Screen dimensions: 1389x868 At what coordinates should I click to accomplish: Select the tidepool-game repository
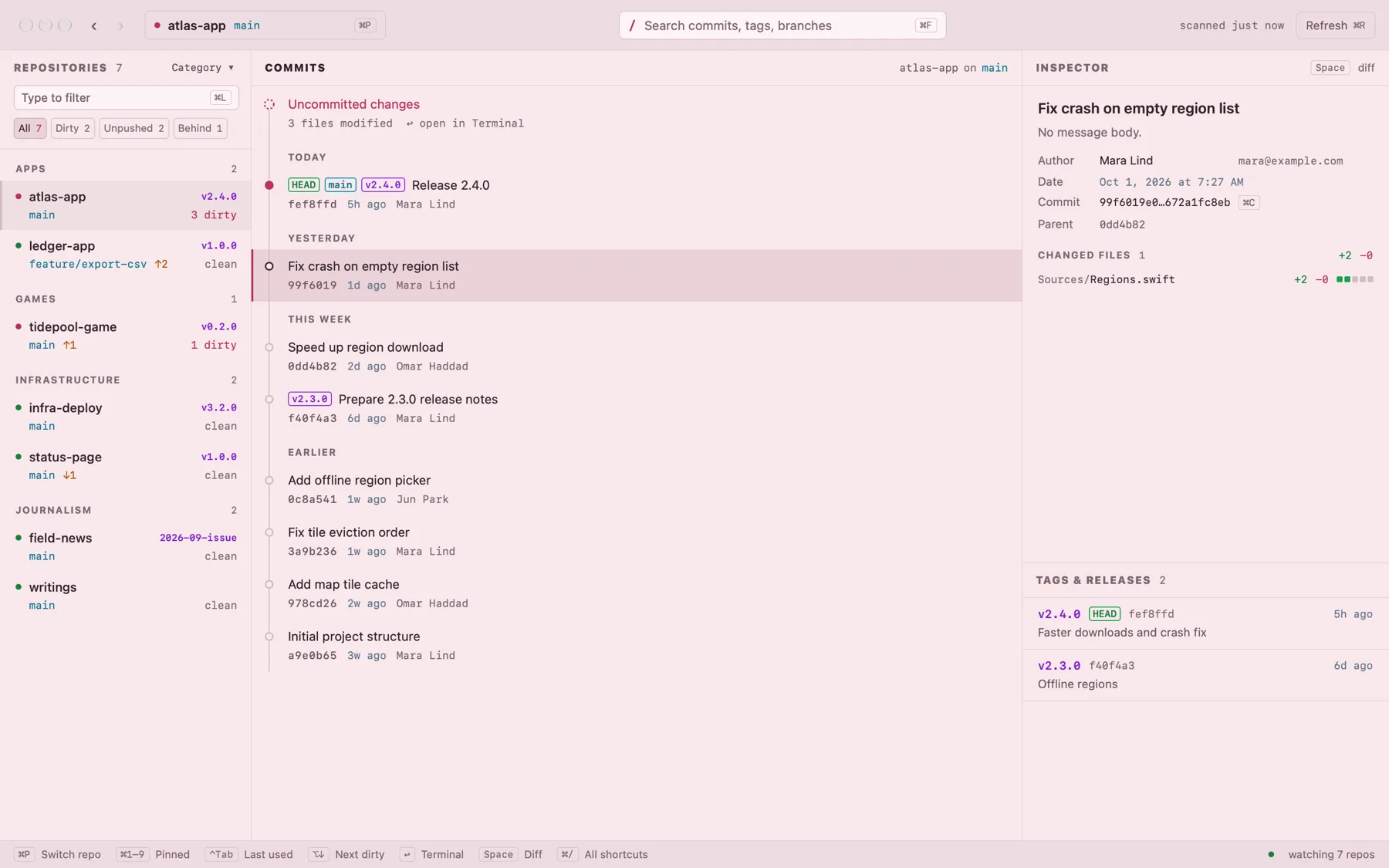coord(126,336)
